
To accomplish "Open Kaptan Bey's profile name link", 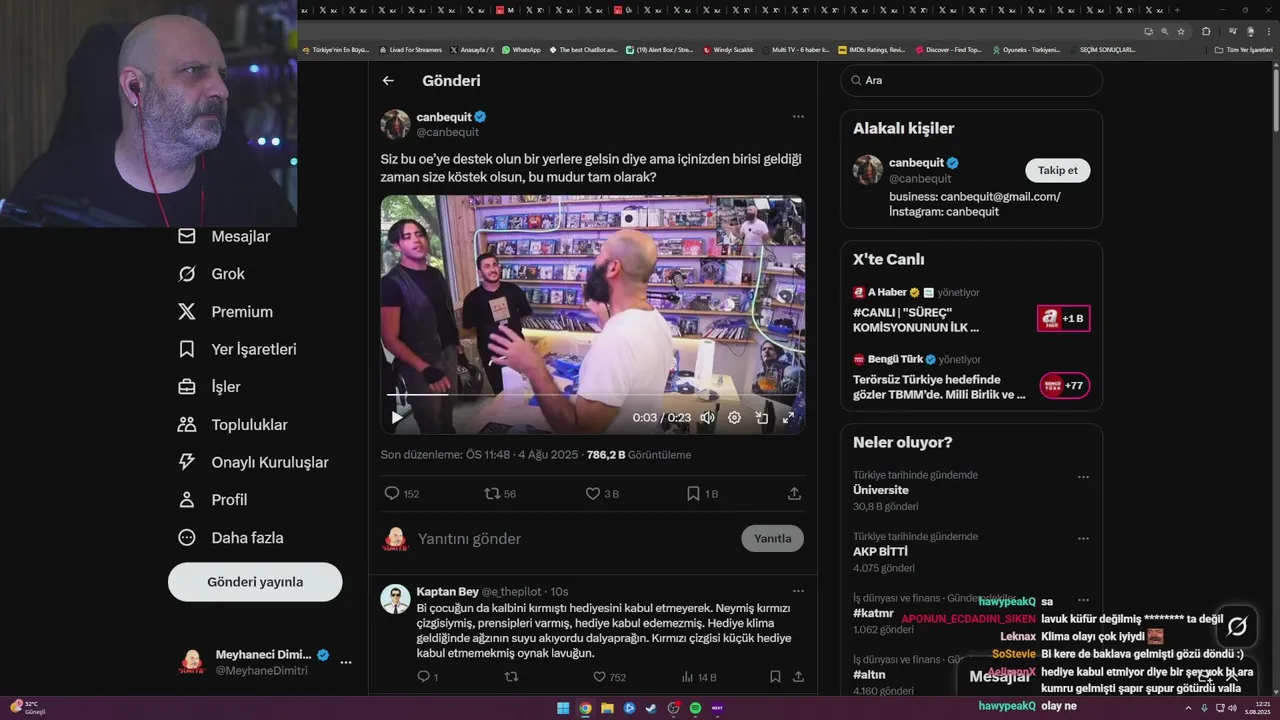I will 447,592.
